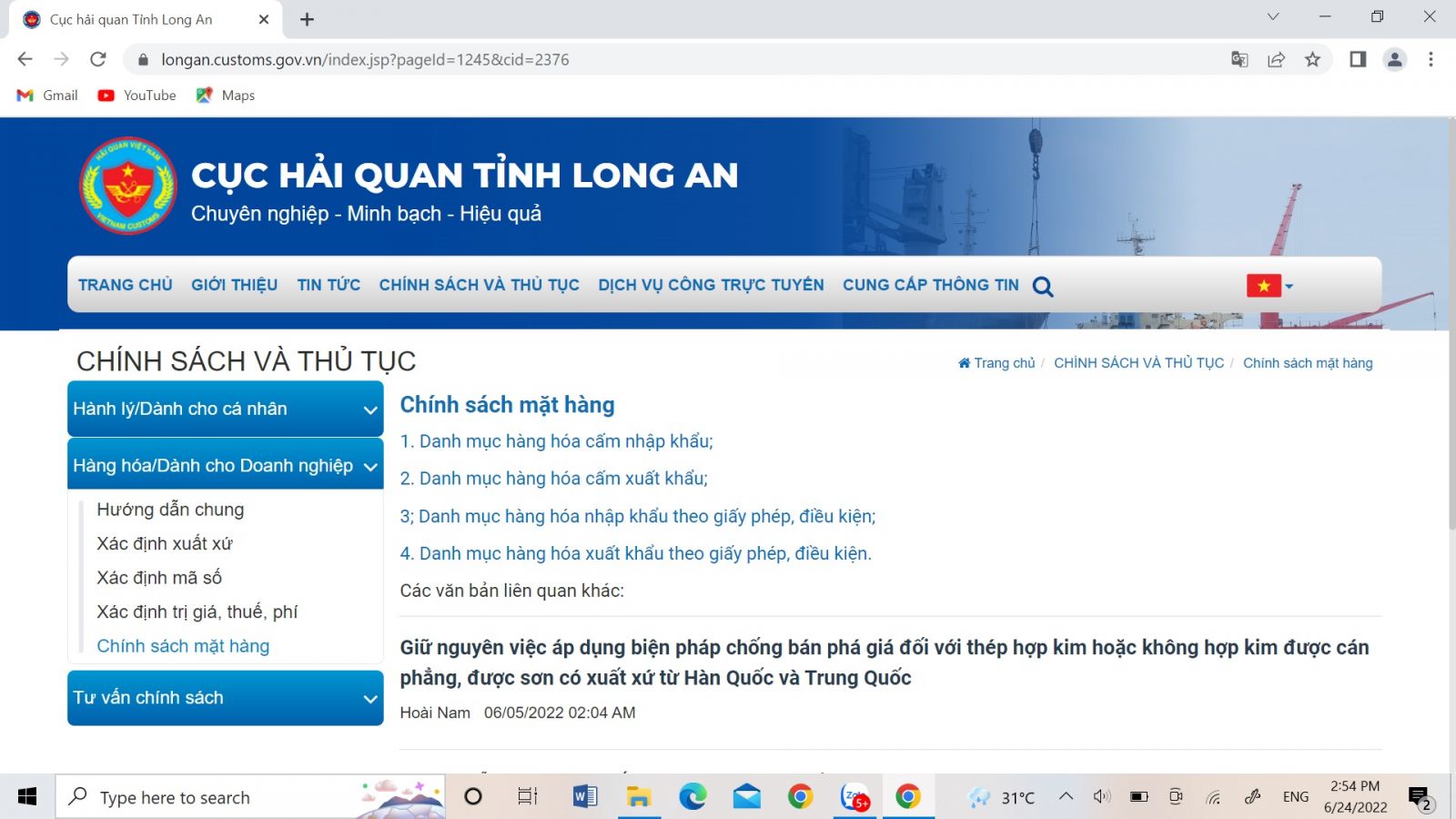Open the TIN TỨC menu
Viewport: 1456px width, 819px height.
pyautogui.click(x=328, y=285)
